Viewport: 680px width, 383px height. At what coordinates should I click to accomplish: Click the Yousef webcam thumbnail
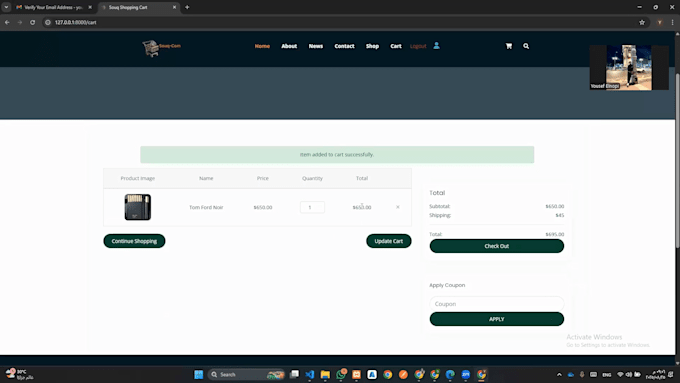pos(629,67)
